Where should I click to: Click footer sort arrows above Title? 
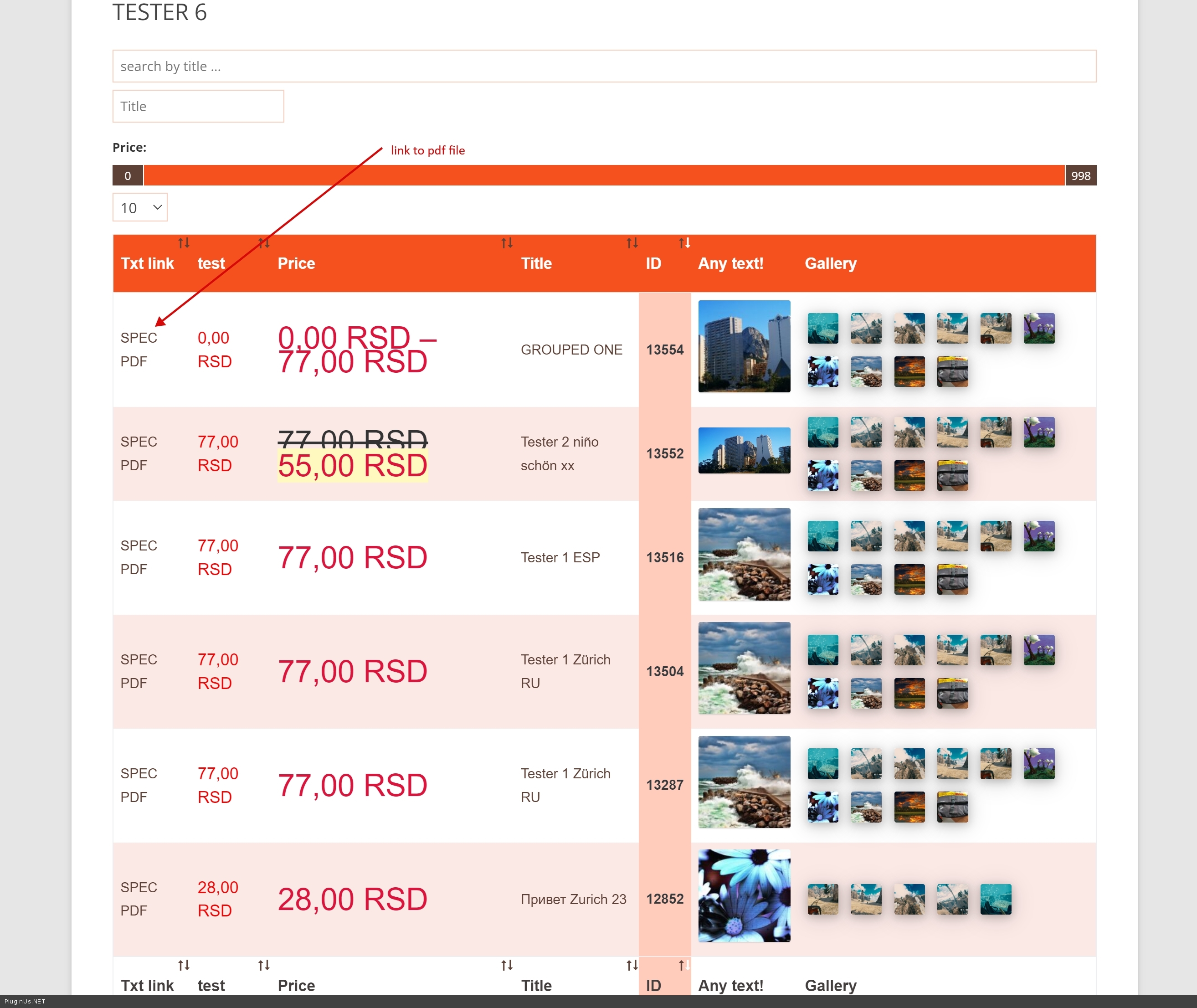pyautogui.click(x=632, y=965)
